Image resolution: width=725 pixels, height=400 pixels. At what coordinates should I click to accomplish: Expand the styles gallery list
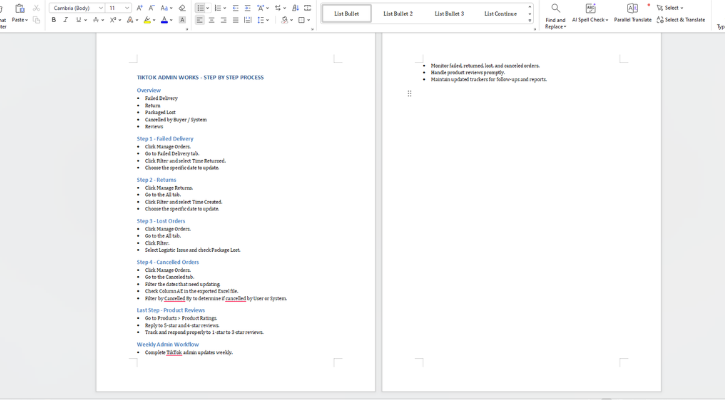point(530,21)
